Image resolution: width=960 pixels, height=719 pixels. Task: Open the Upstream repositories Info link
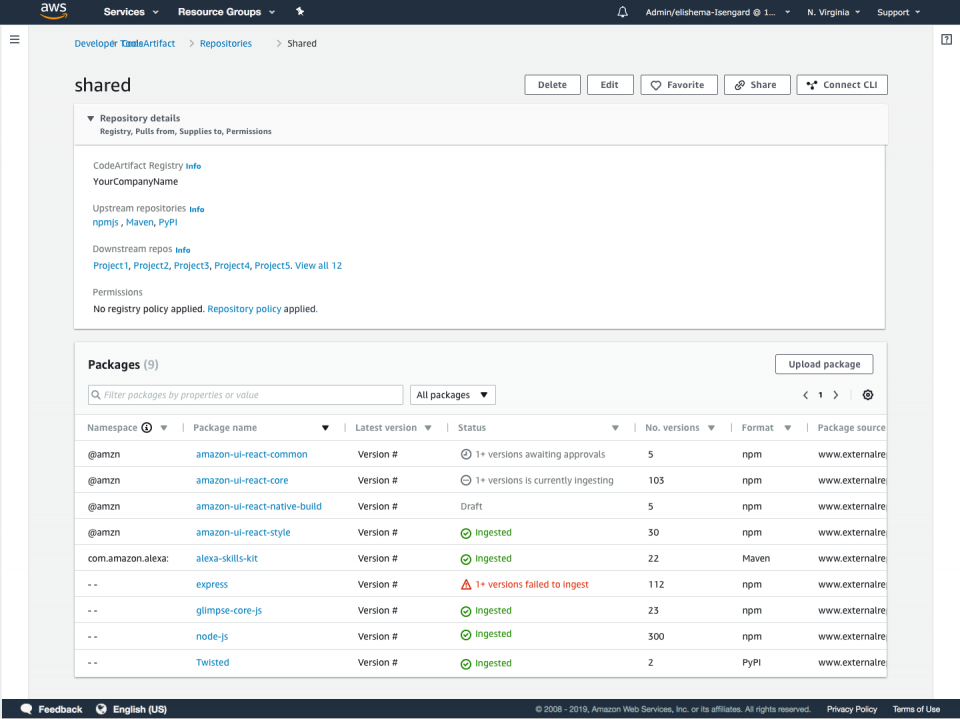[x=197, y=209]
